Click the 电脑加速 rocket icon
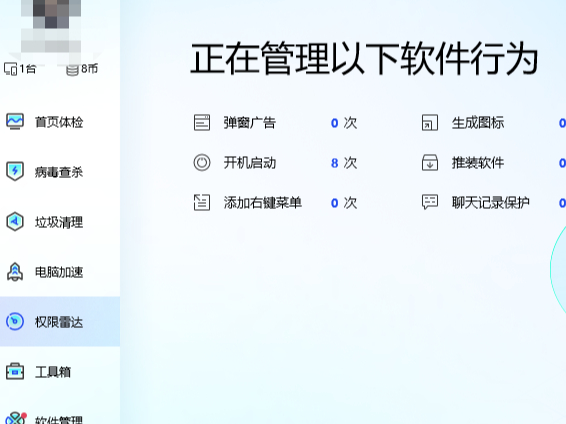Viewport: 566px width, 424px height. point(15,271)
